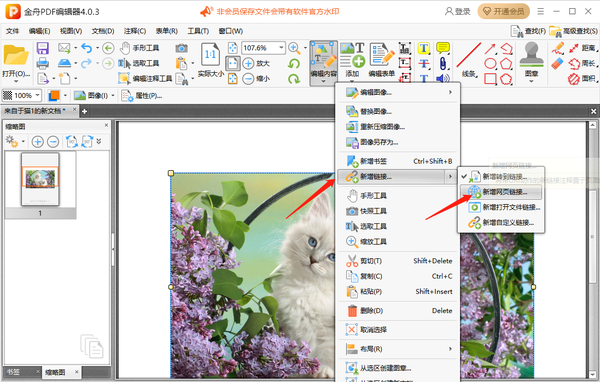The image size is (600, 382).
Task: Open the 107.6% zoom level dropdown
Action: pyautogui.click(x=281, y=48)
